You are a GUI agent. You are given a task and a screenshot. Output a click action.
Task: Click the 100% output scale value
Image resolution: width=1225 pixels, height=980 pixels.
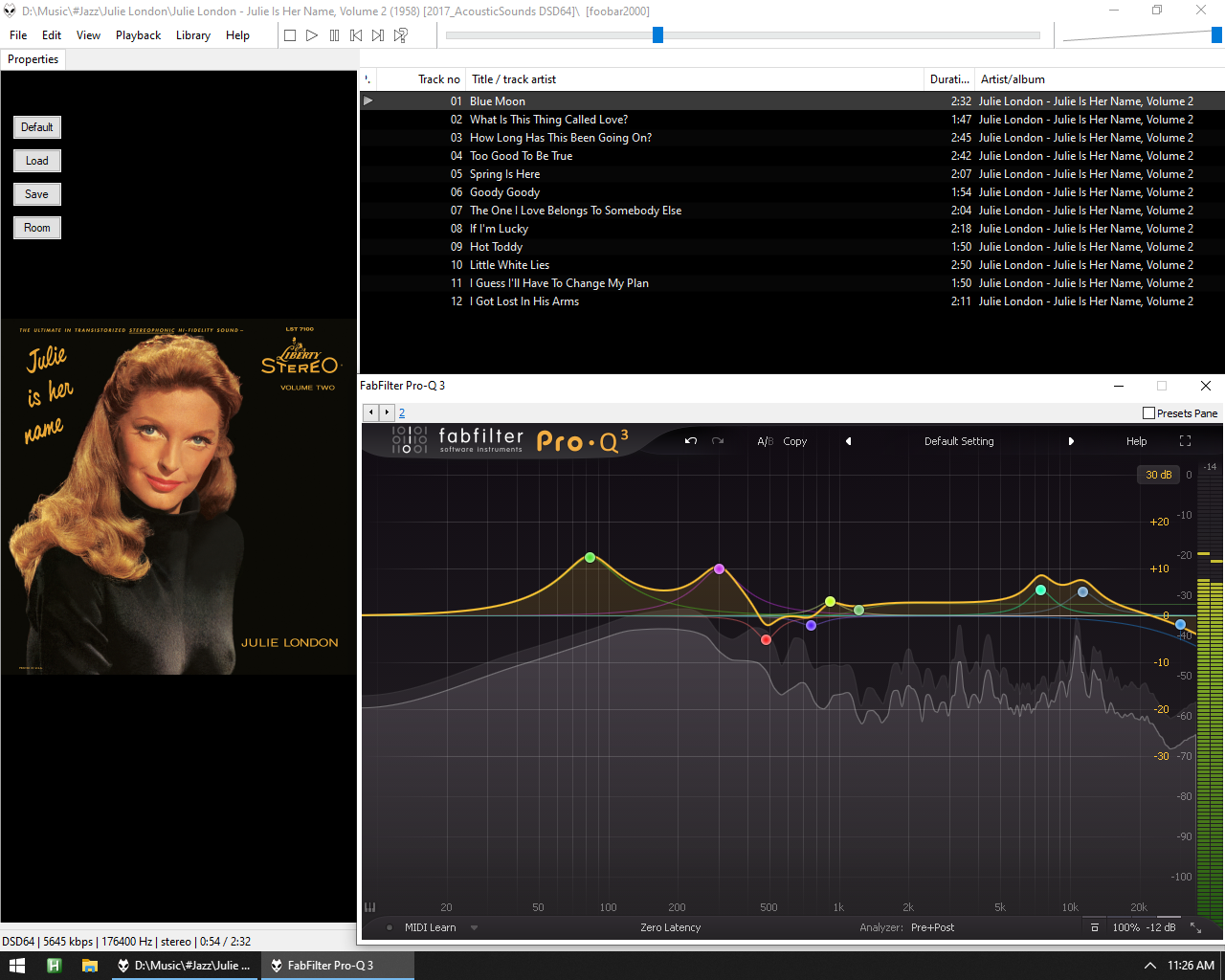tap(1126, 927)
